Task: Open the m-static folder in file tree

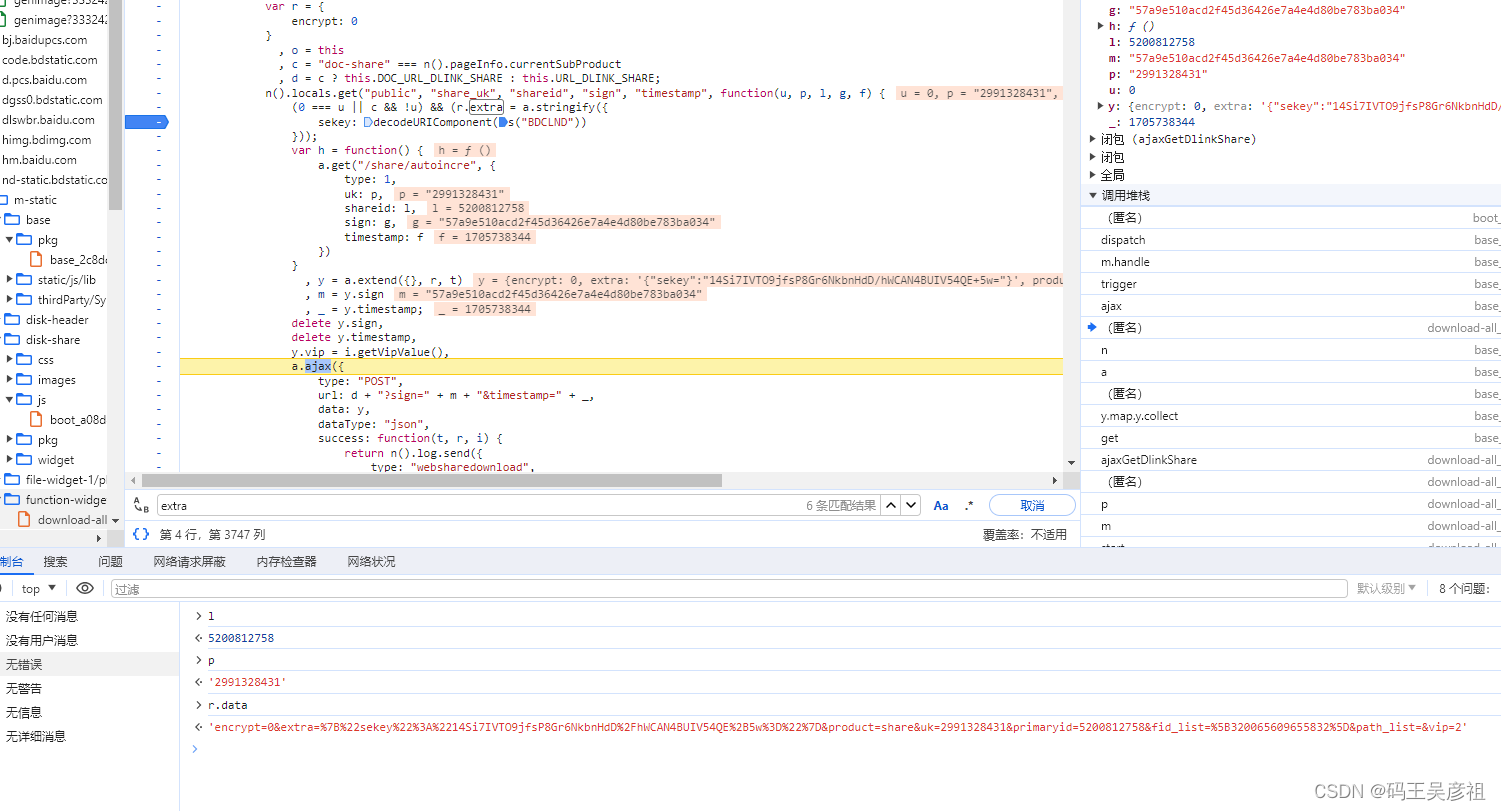Action: point(35,200)
